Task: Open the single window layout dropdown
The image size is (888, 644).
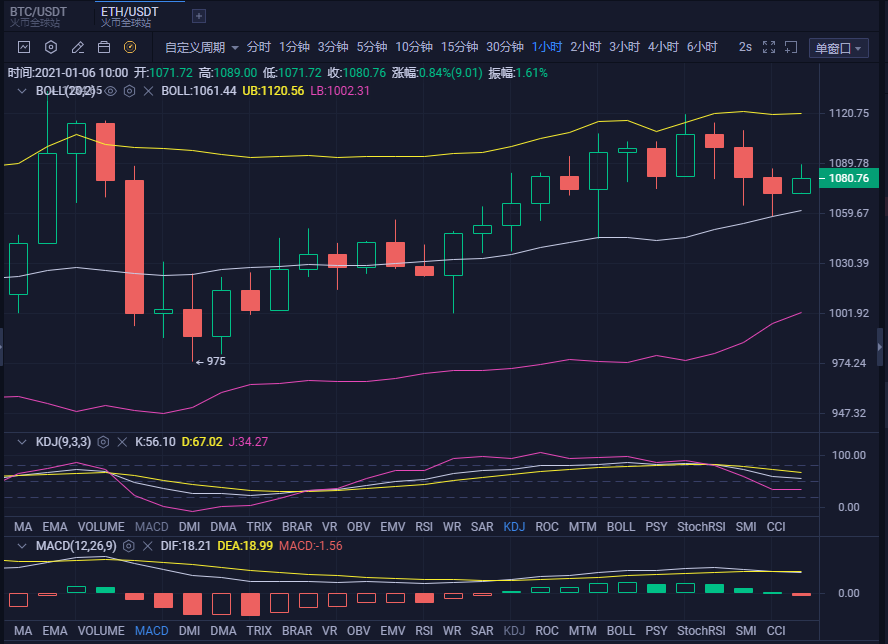Action: (838, 48)
